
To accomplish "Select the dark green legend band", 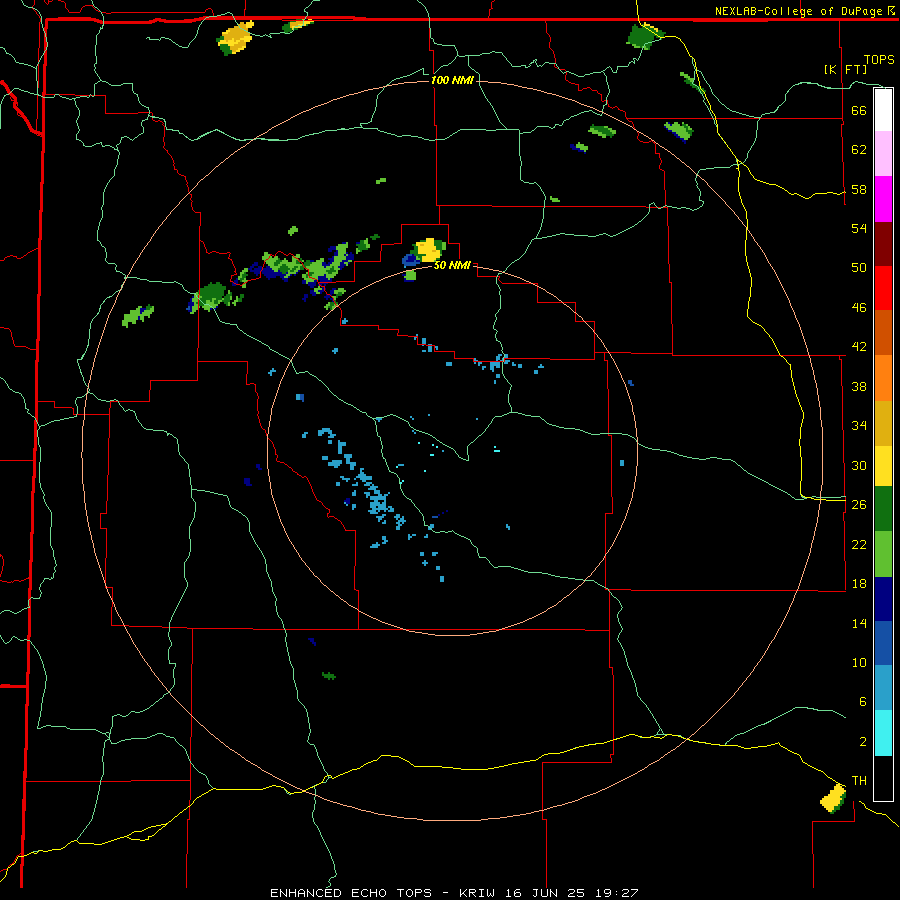I will click(x=883, y=509).
